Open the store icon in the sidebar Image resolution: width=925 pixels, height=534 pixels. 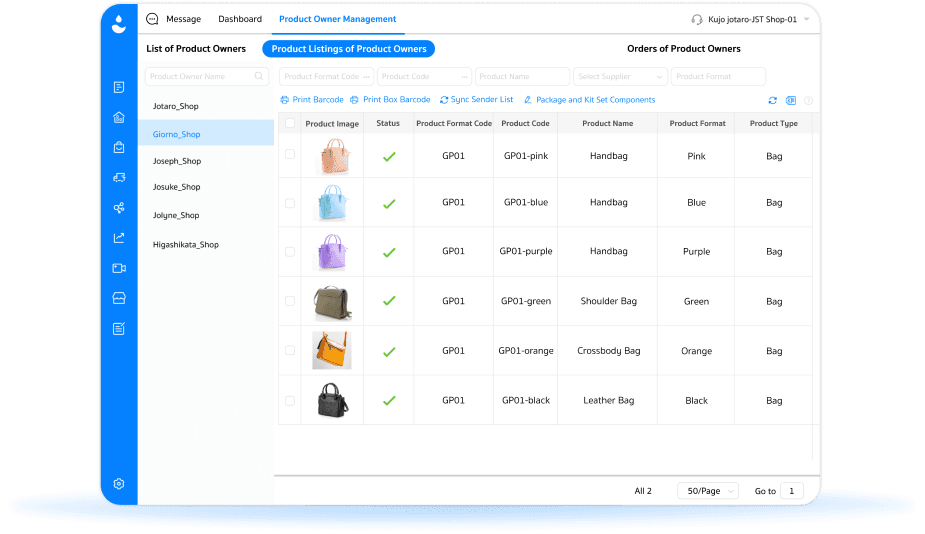119,298
